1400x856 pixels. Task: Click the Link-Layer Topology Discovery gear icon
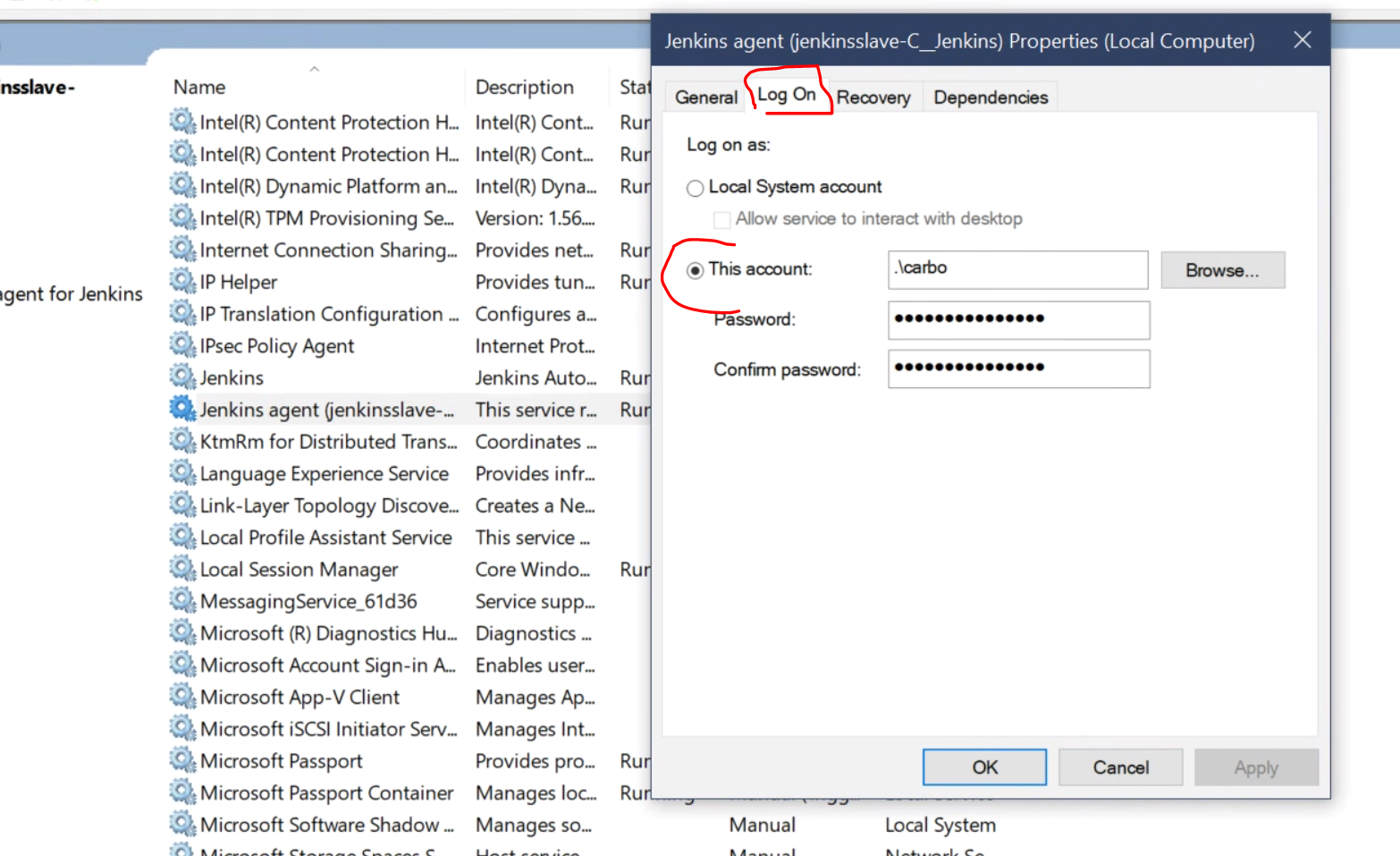[x=182, y=504]
